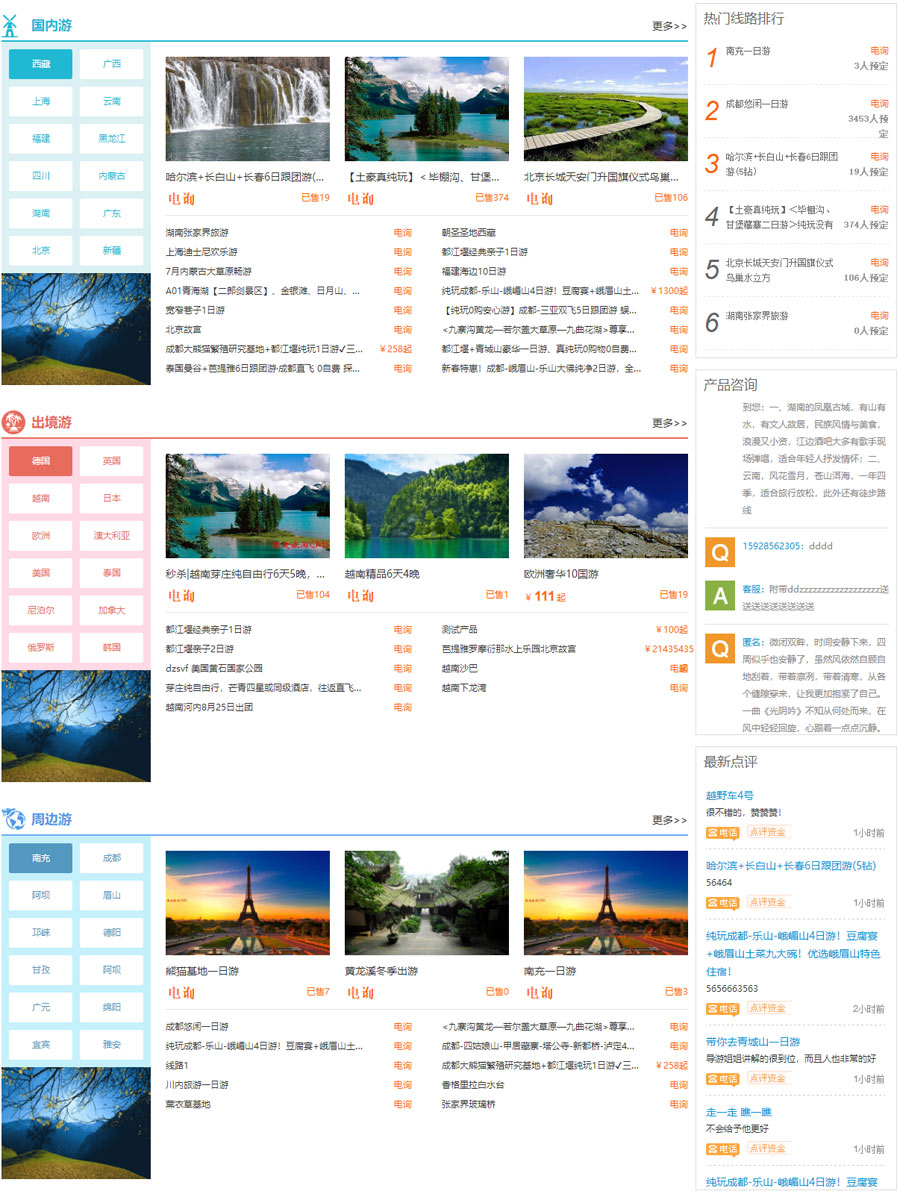Expand 更多>> in the 周边游 section
The image size is (900, 1200).
669,820
